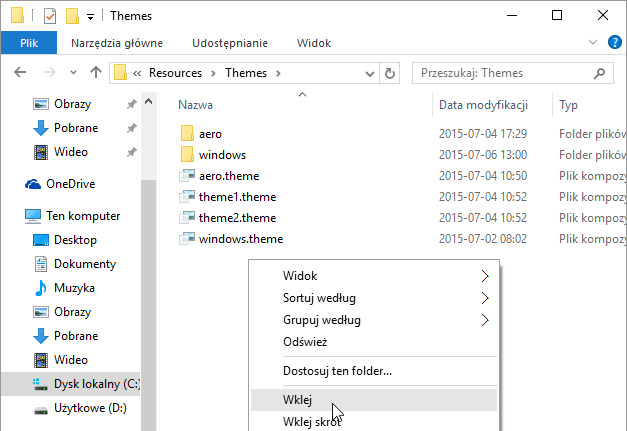Viewport: 627px width, 431px height.
Task: Open pinned Wideo in Quick access
Action: [x=71, y=152]
